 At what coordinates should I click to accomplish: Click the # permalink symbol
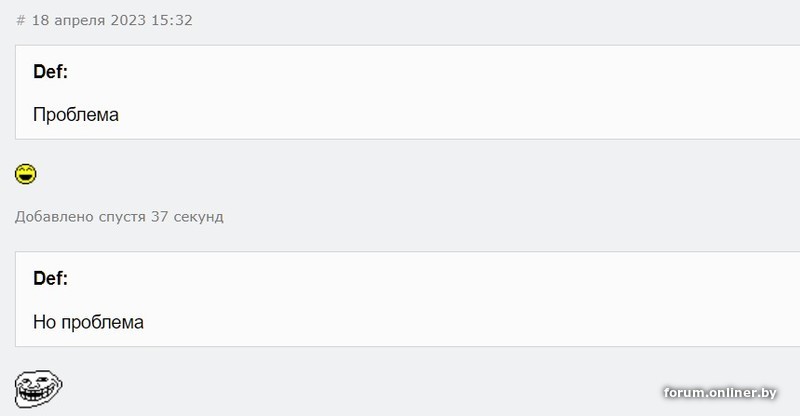click(x=20, y=20)
